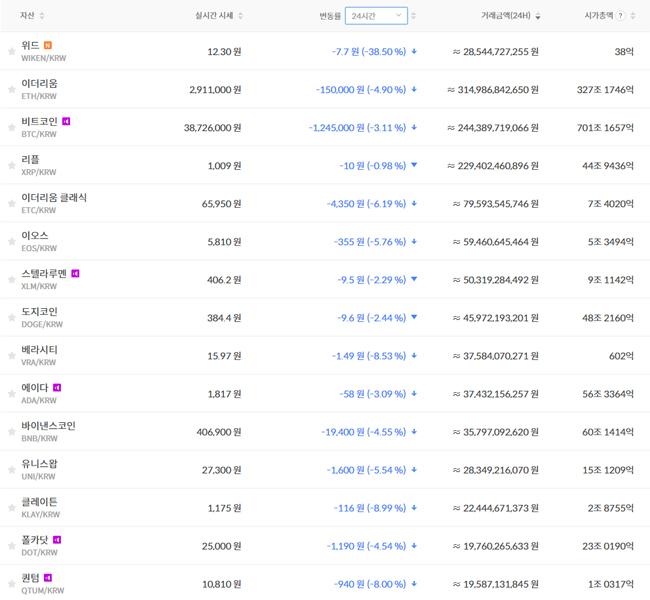
Task: Star the XLM/KRW asset
Action: pyautogui.click(x=12, y=279)
